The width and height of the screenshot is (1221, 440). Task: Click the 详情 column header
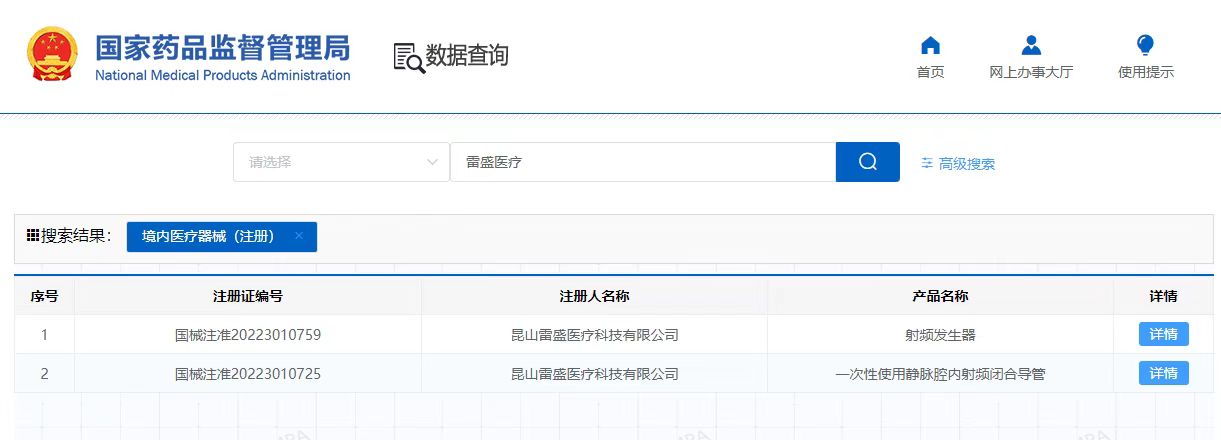tap(1163, 296)
